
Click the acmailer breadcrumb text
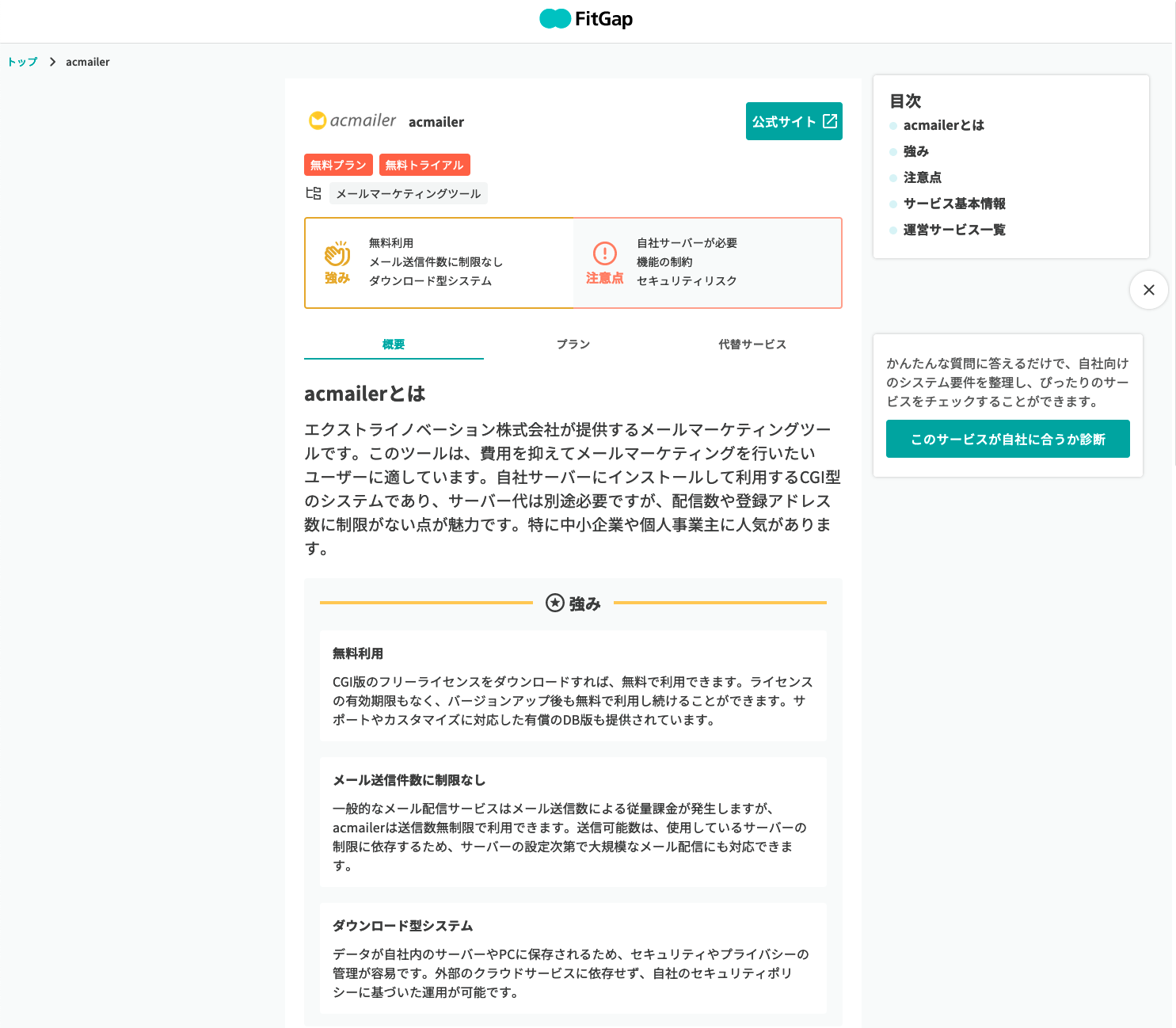coord(88,62)
